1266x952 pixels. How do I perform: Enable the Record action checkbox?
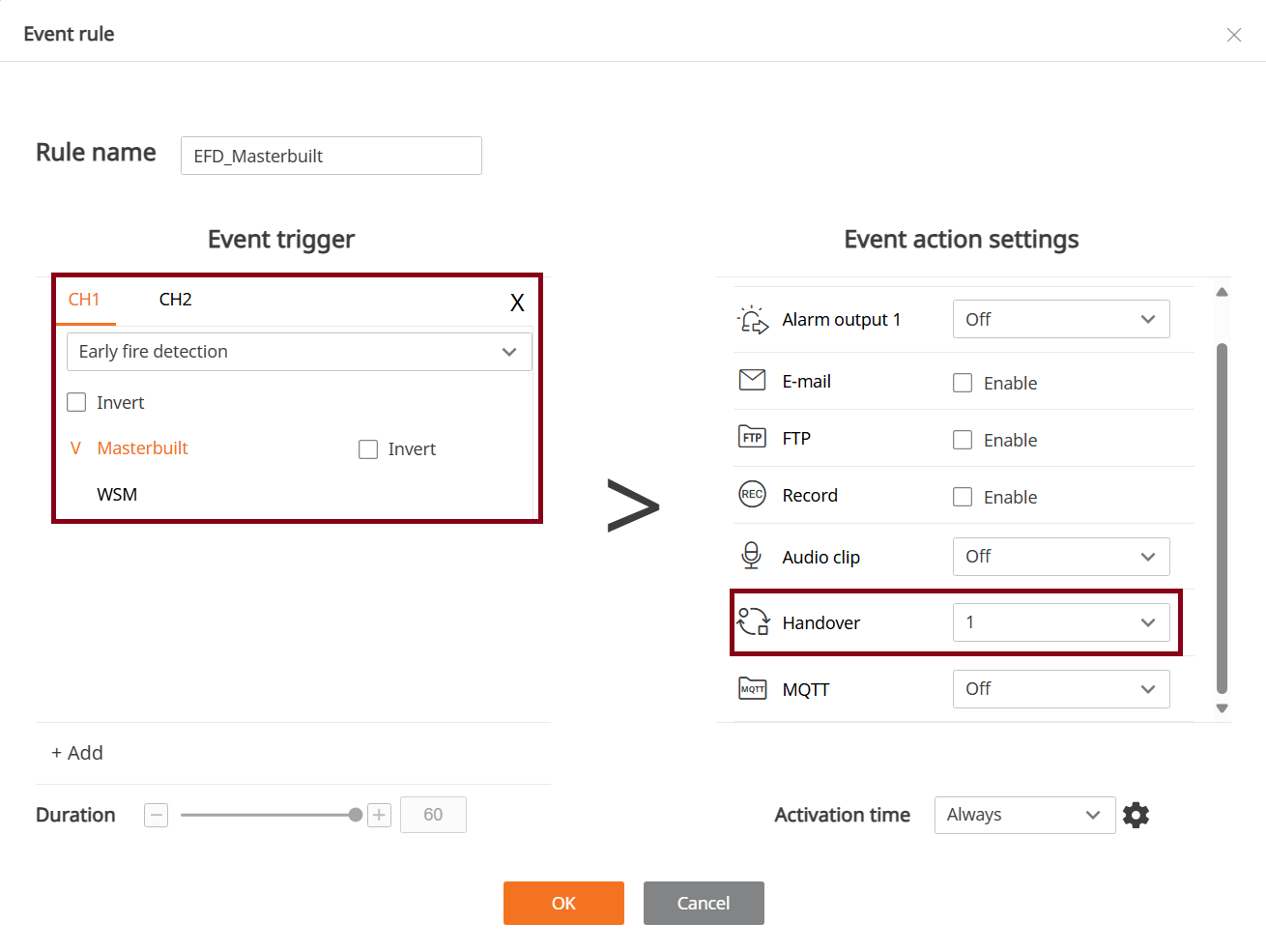[x=963, y=497]
